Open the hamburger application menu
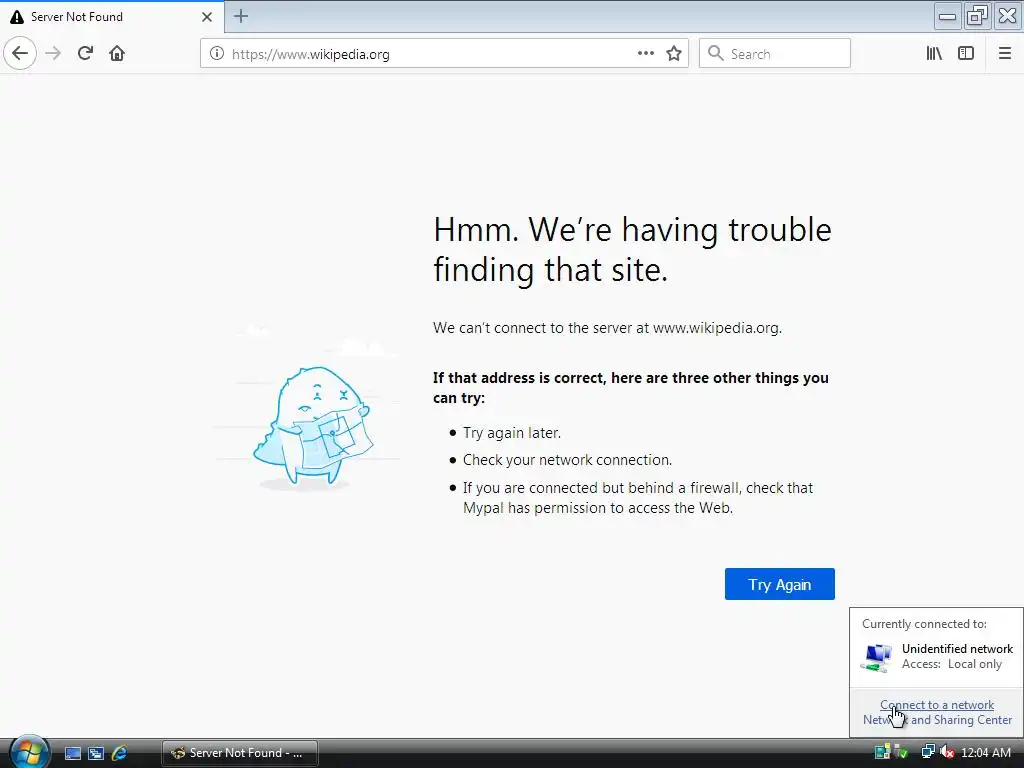 click(x=1004, y=54)
